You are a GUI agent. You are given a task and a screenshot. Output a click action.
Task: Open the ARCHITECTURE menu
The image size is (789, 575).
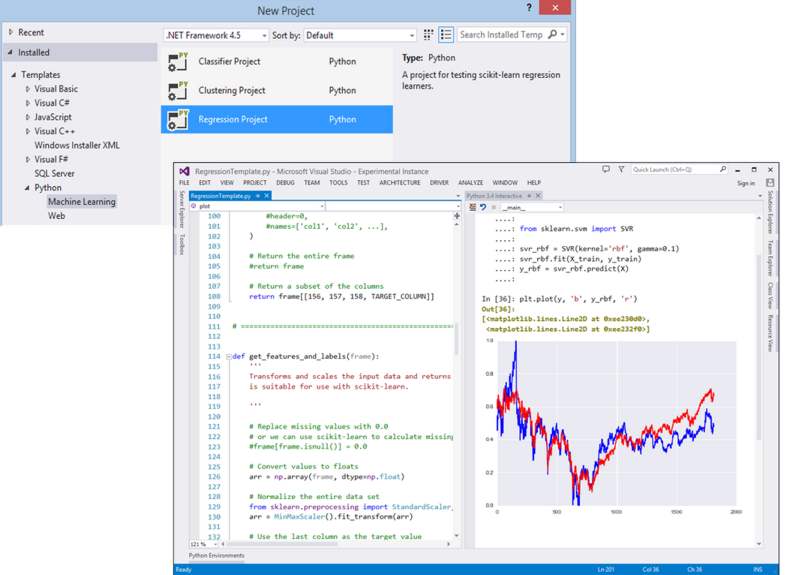pos(400,183)
